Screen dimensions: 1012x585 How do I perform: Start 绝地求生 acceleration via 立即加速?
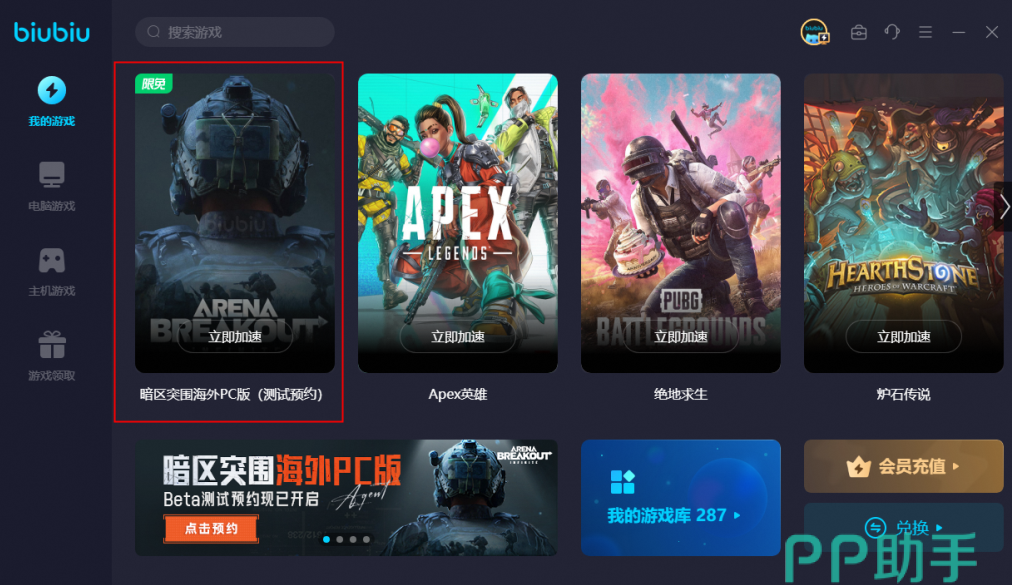click(680, 336)
